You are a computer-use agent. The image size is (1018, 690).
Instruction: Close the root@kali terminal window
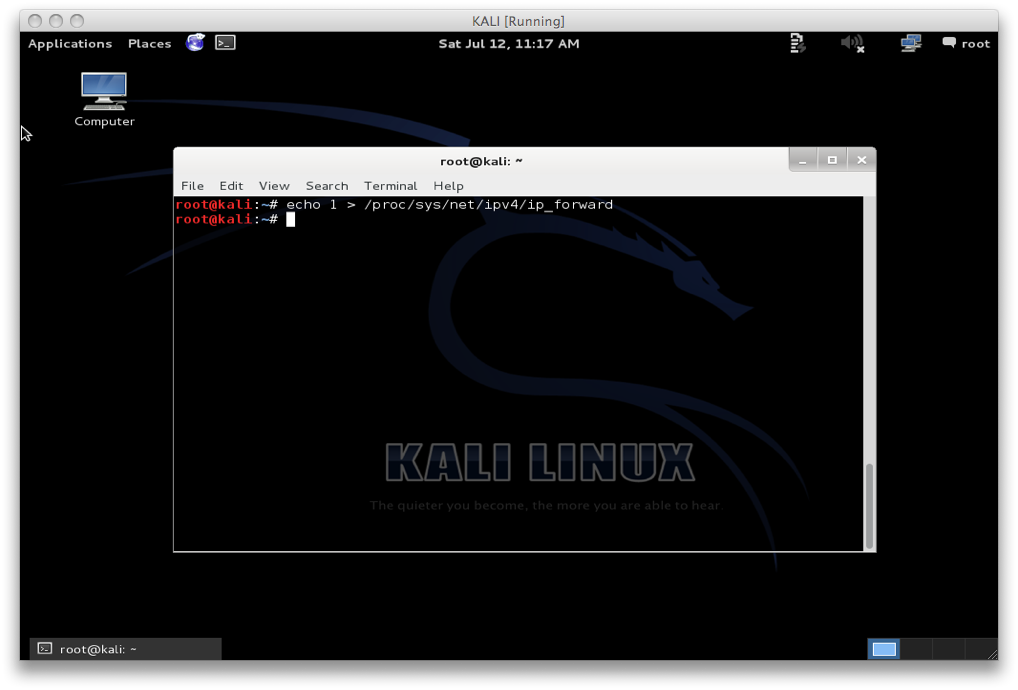pyautogui.click(x=862, y=160)
